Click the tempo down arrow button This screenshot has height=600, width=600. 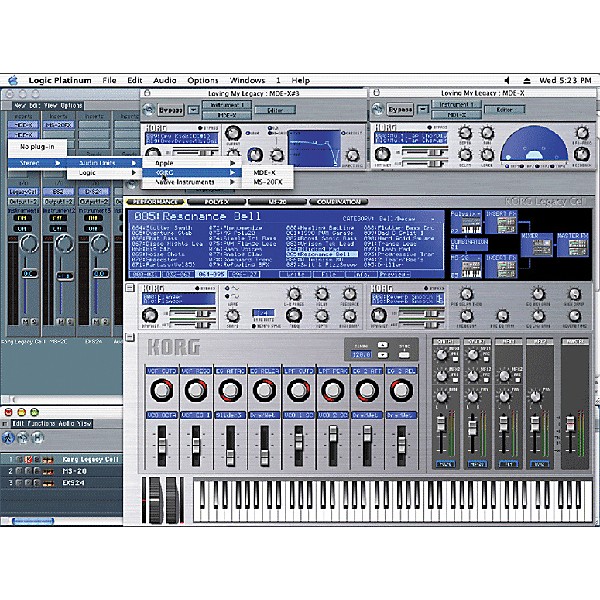(x=383, y=355)
